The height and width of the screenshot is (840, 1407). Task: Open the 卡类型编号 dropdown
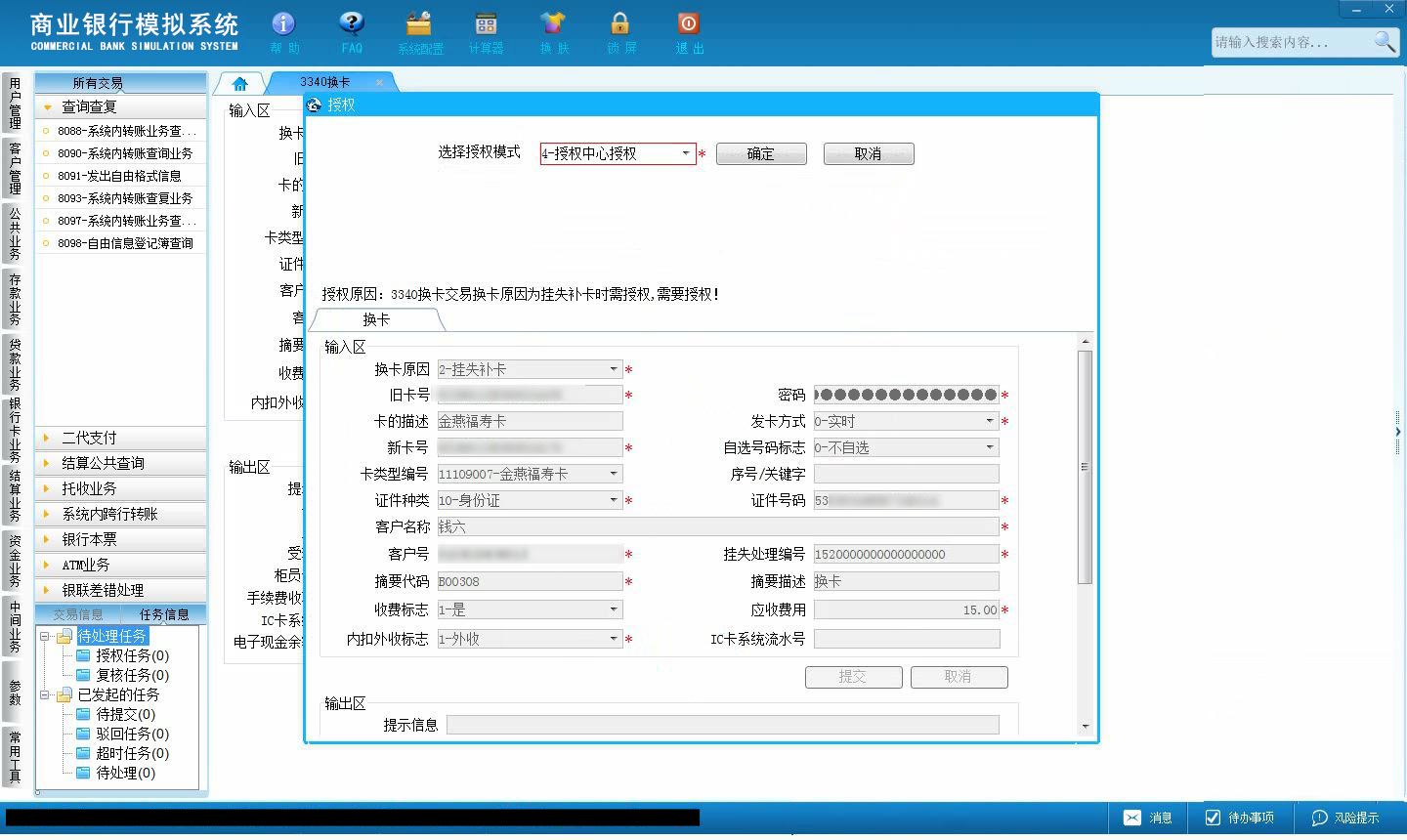(614, 474)
